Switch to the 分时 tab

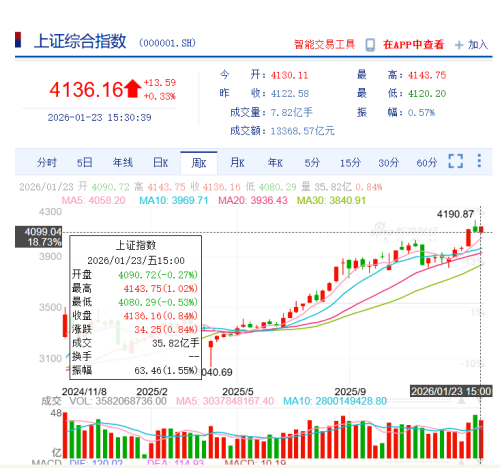[x=47, y=163]
